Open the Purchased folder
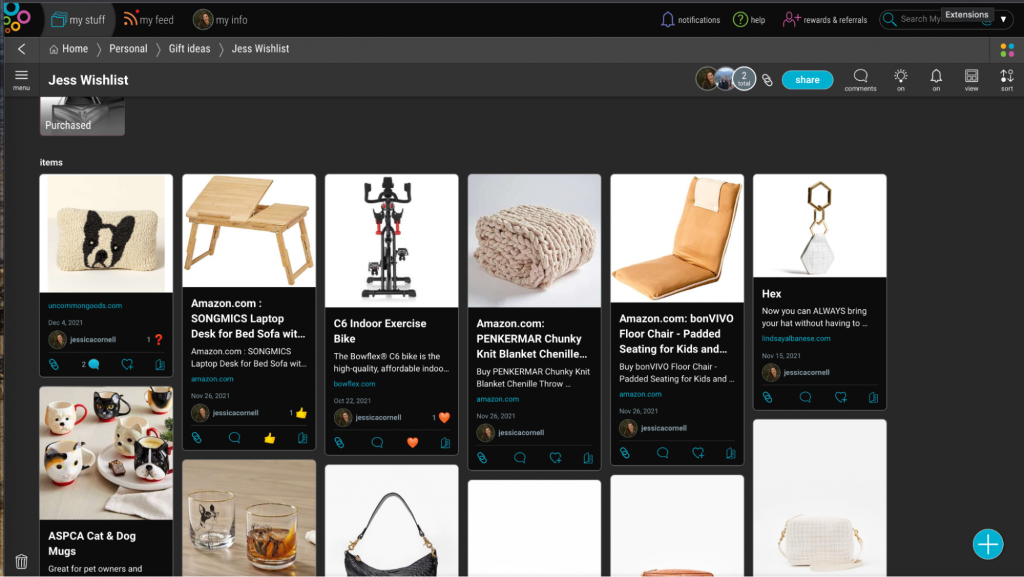This screenshot has height=577, width=1024. pos(82,116)
